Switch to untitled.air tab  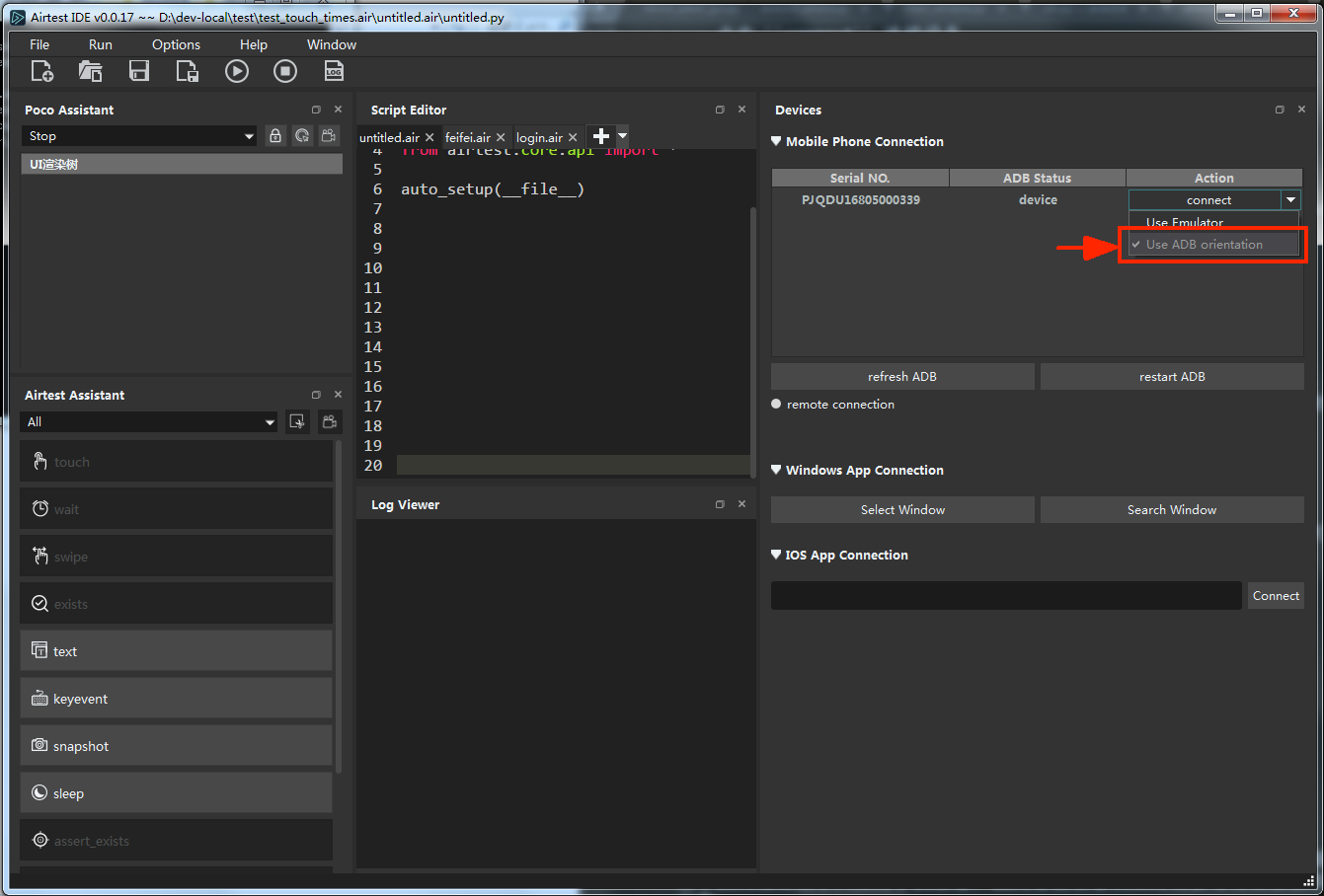click(389, 137)
